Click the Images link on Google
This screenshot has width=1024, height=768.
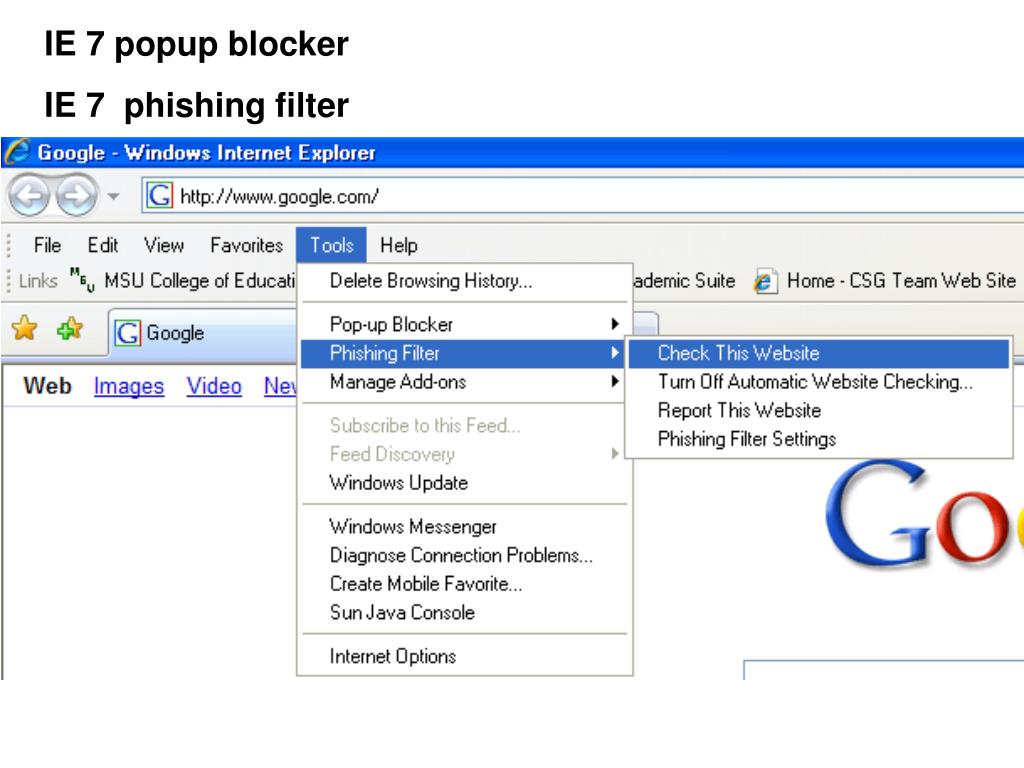(x=129, y=387)
